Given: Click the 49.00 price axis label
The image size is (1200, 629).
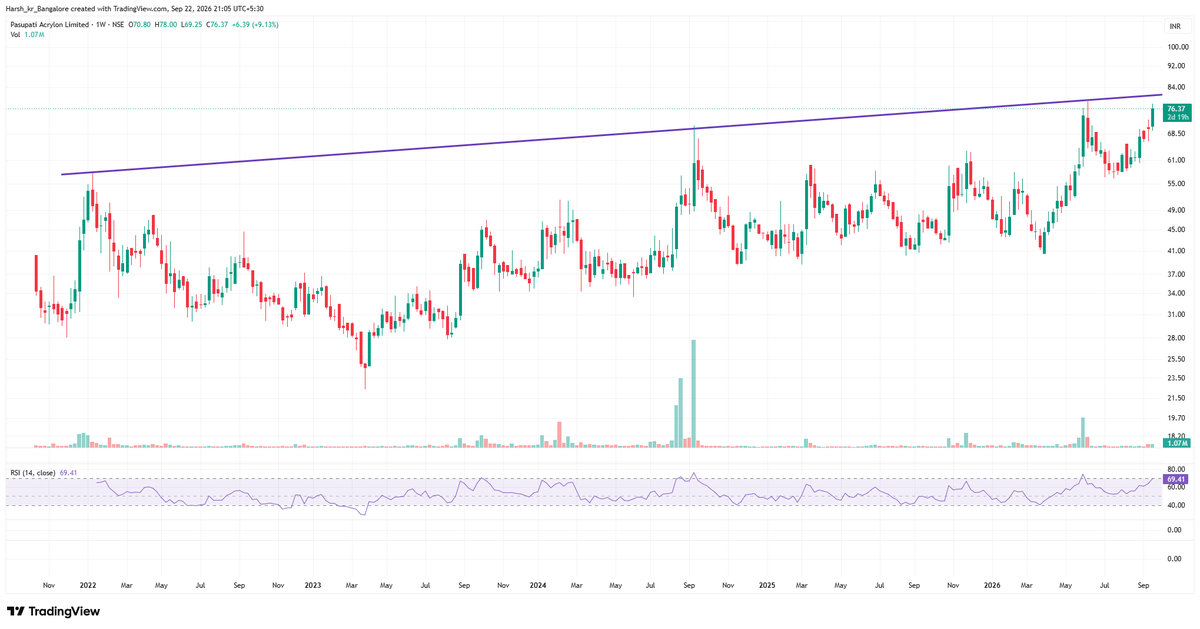Looking at the screenshot, I should [1176, 210].
